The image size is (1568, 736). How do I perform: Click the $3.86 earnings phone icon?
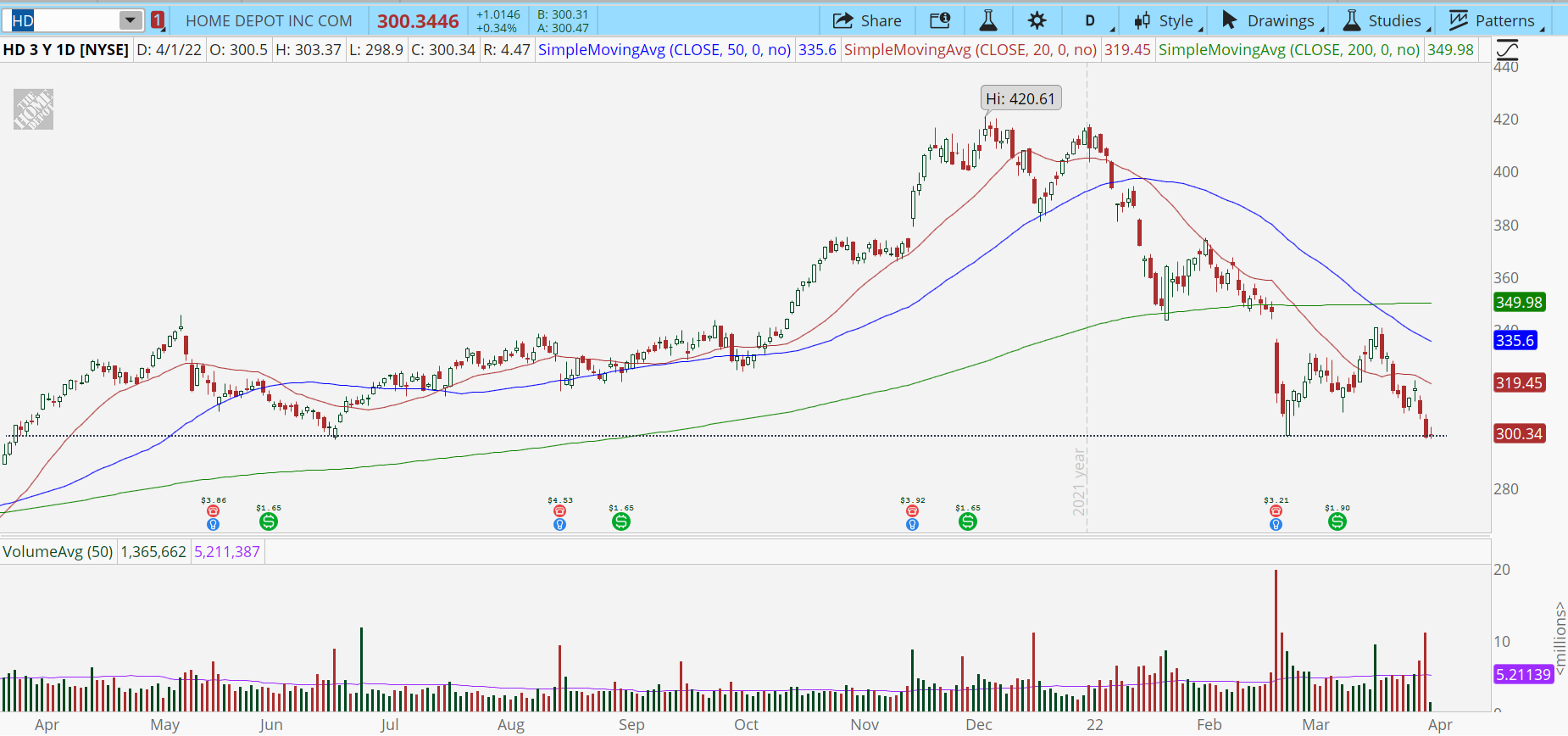213,511
